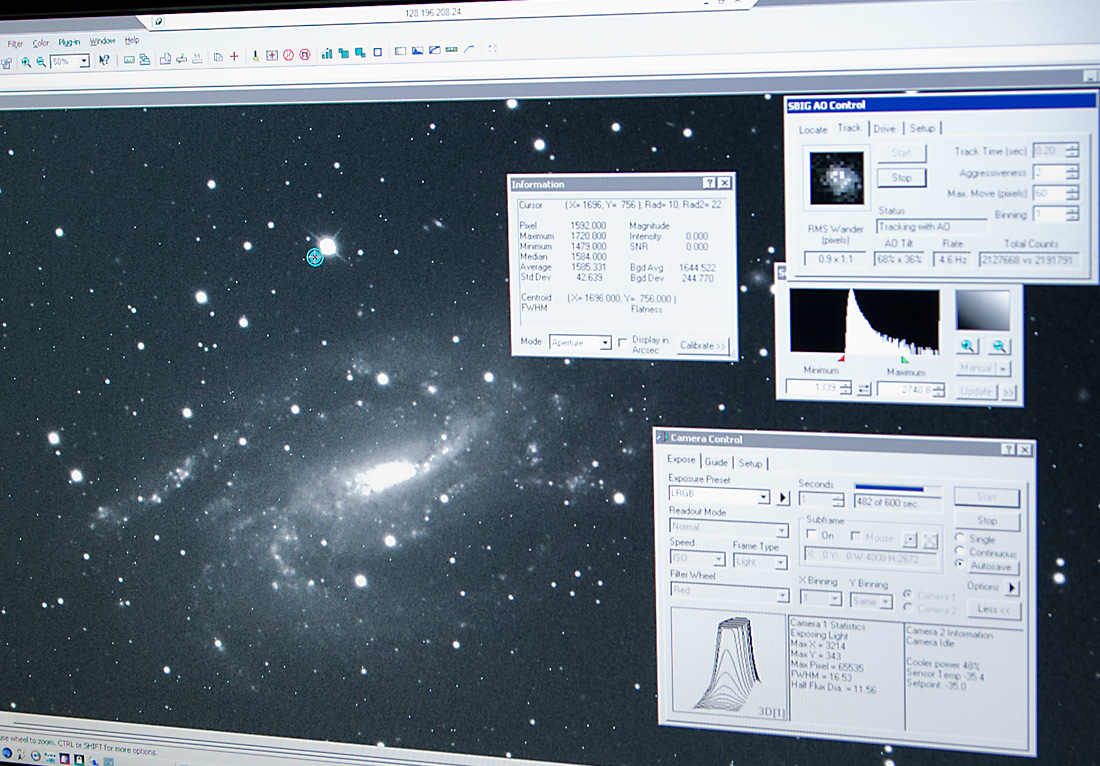This screenshot has width=1100, height=766.
Task: Switch to the Guide tab in Camera Control
Action: (x=716, y=462)
